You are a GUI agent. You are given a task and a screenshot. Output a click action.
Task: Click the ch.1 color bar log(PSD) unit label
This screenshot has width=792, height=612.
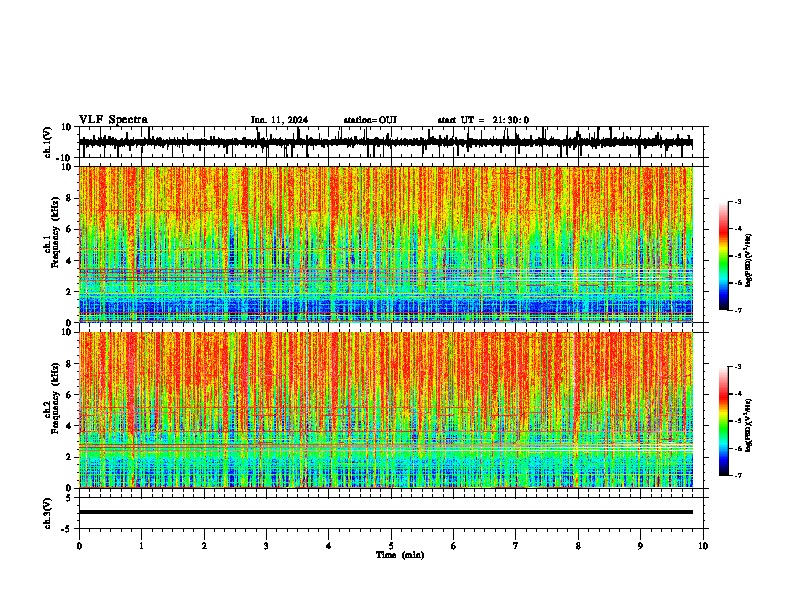click(x=749, y=261)
